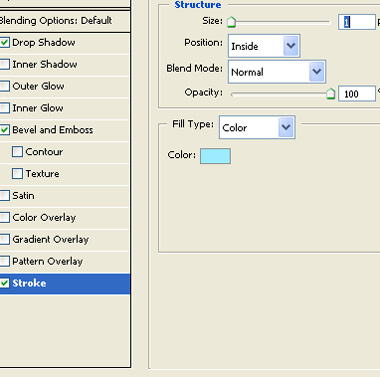The height and width of the screenshot is (377, 380).
Task: Select the Drop Shadow style label
Action: tap(44, 43)
